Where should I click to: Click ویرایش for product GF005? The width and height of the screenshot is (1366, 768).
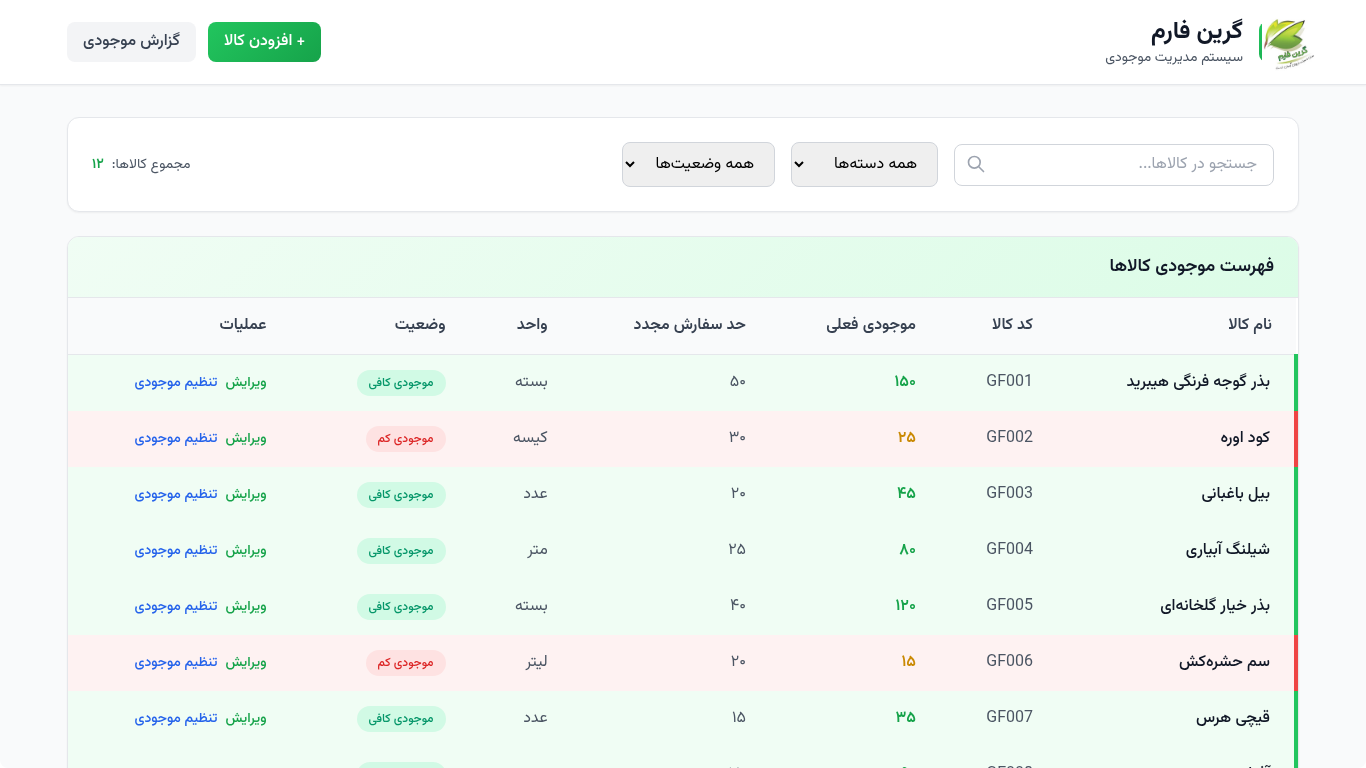246,606
